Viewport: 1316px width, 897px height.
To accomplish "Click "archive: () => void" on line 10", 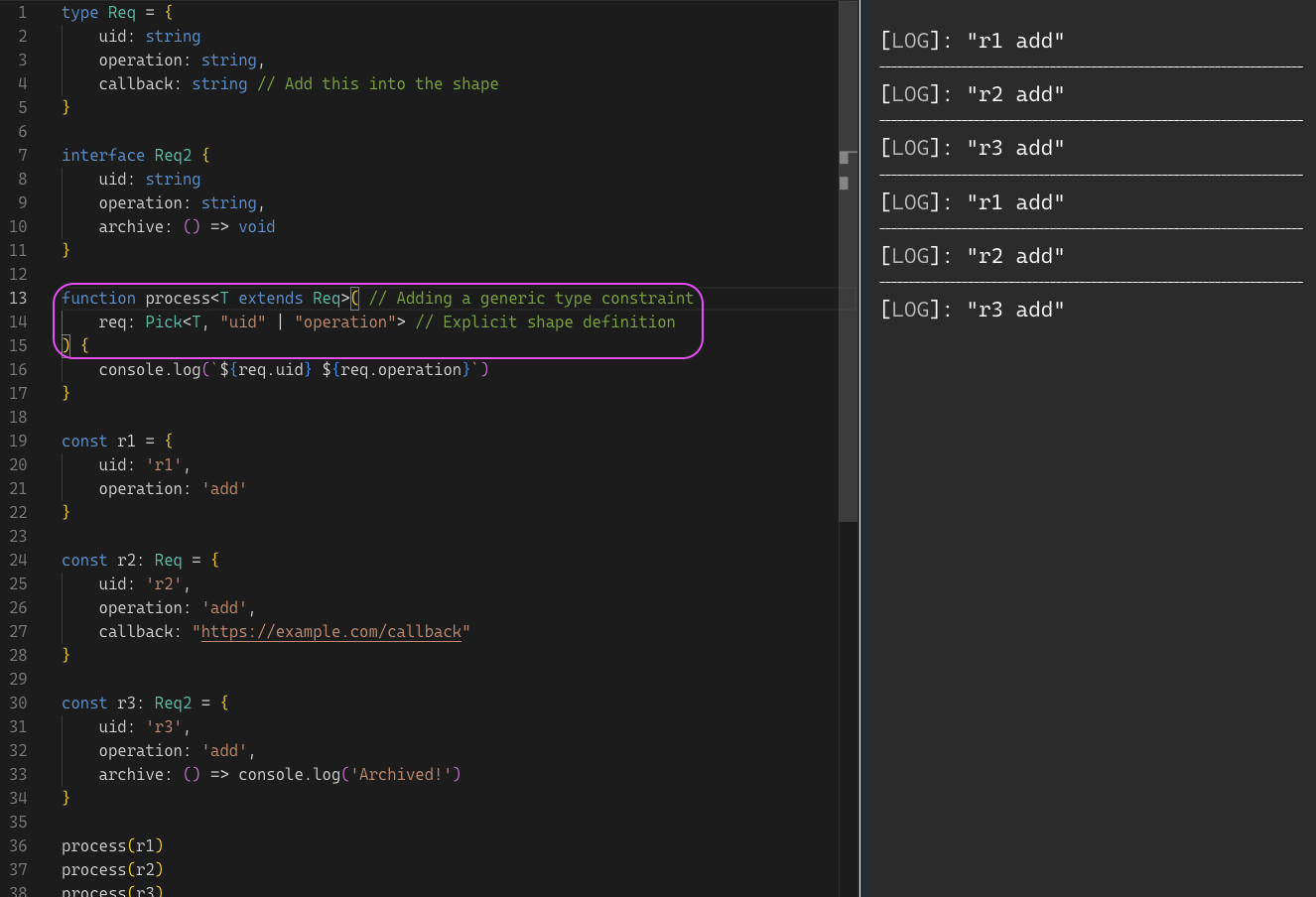I will (187, 226).
